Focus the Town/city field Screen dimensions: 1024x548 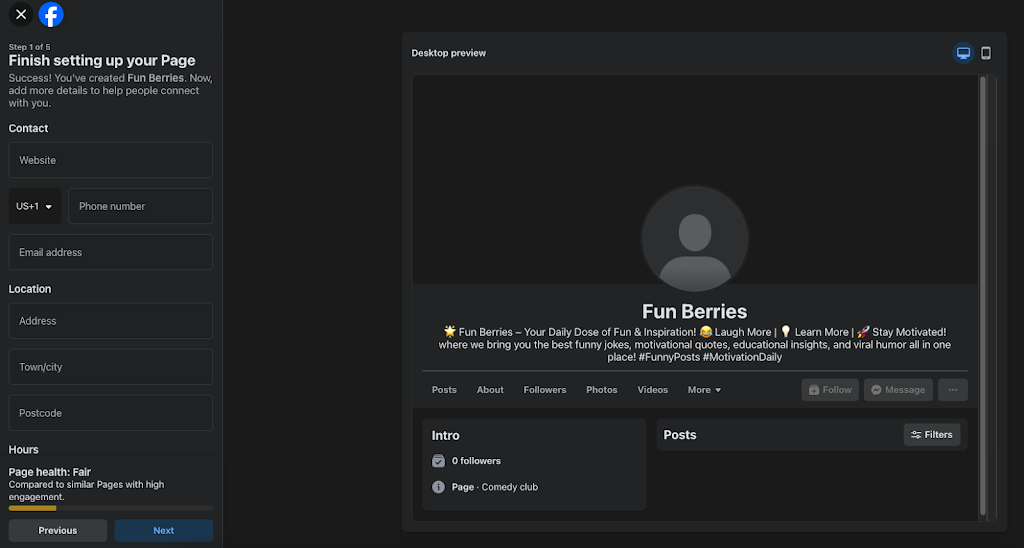tap(110, 367)
